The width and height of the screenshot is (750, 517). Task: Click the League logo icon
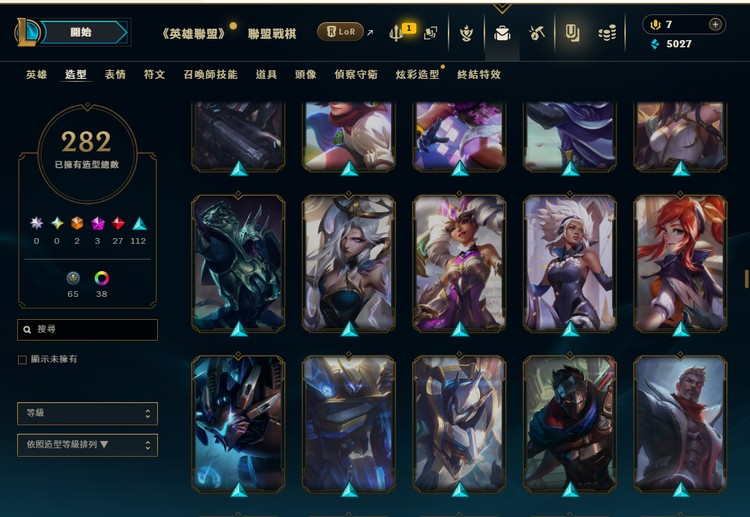[26, 32]
